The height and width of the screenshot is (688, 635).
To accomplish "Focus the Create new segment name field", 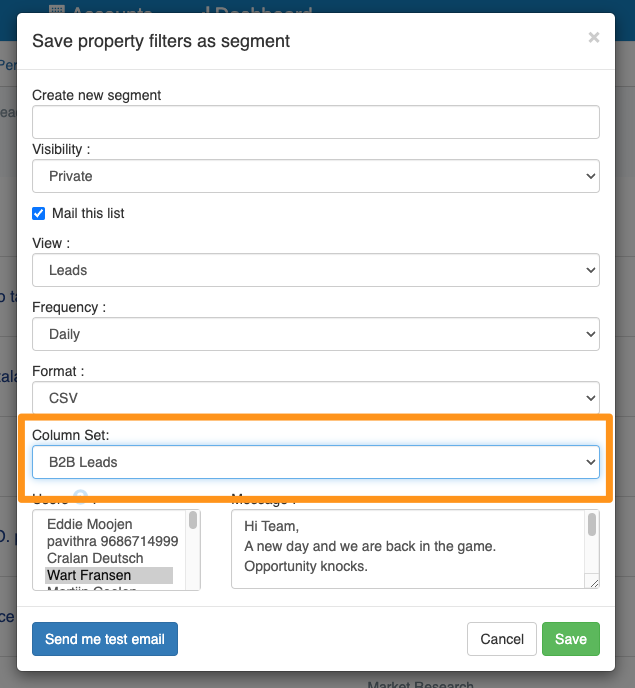I will click(x=316, y=122).
